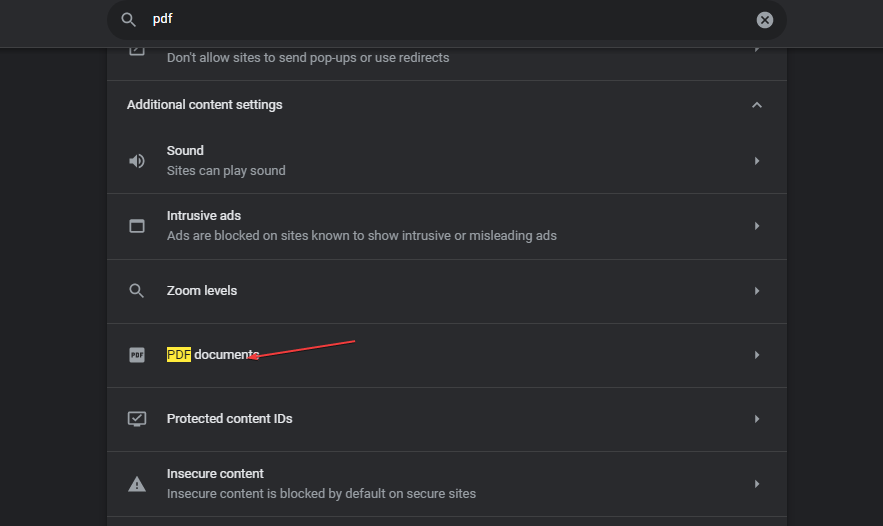Clear the pdf search text
Screen dimensions: 883x526
764,20
